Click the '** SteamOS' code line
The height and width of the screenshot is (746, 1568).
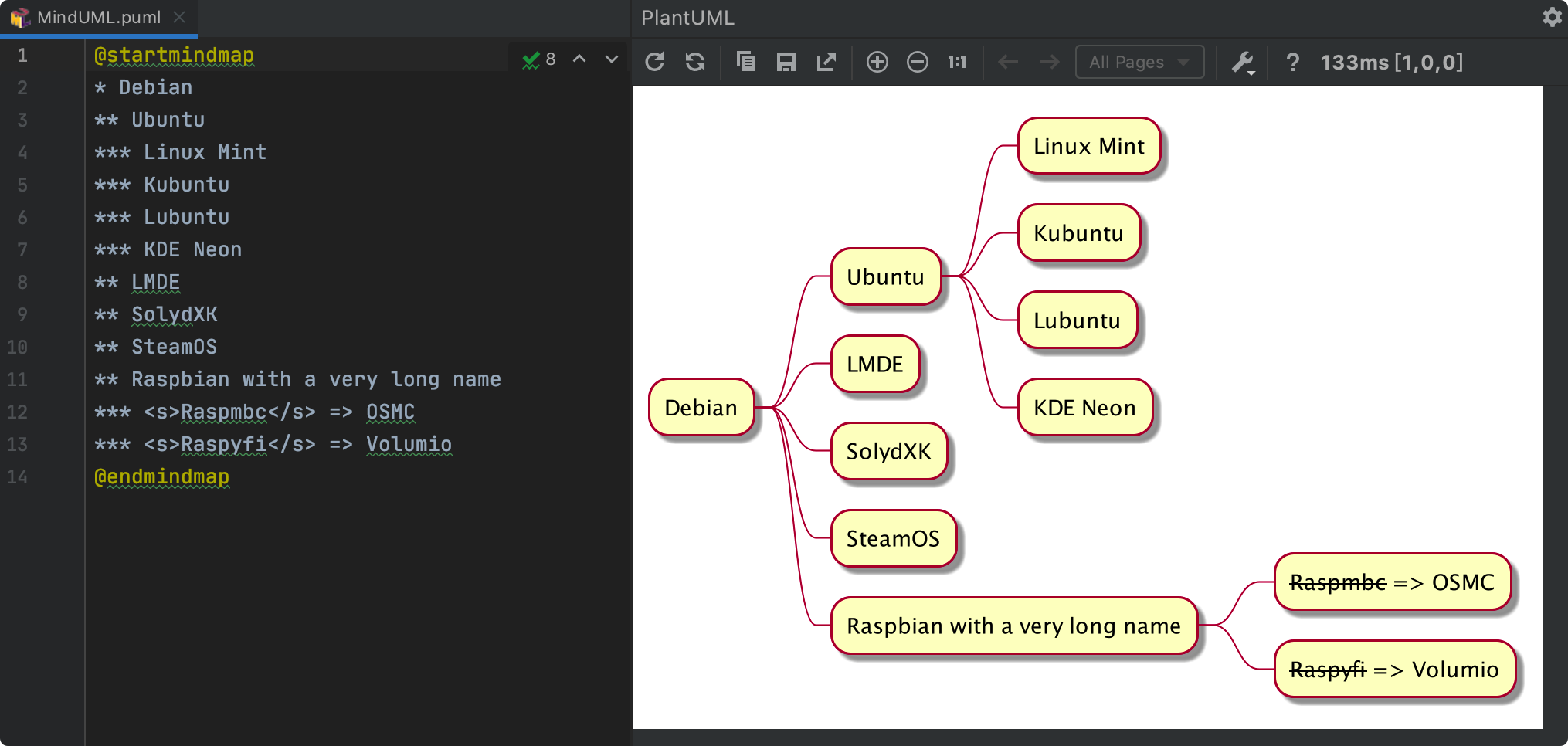pyautogui.click(x=155, y=347)
